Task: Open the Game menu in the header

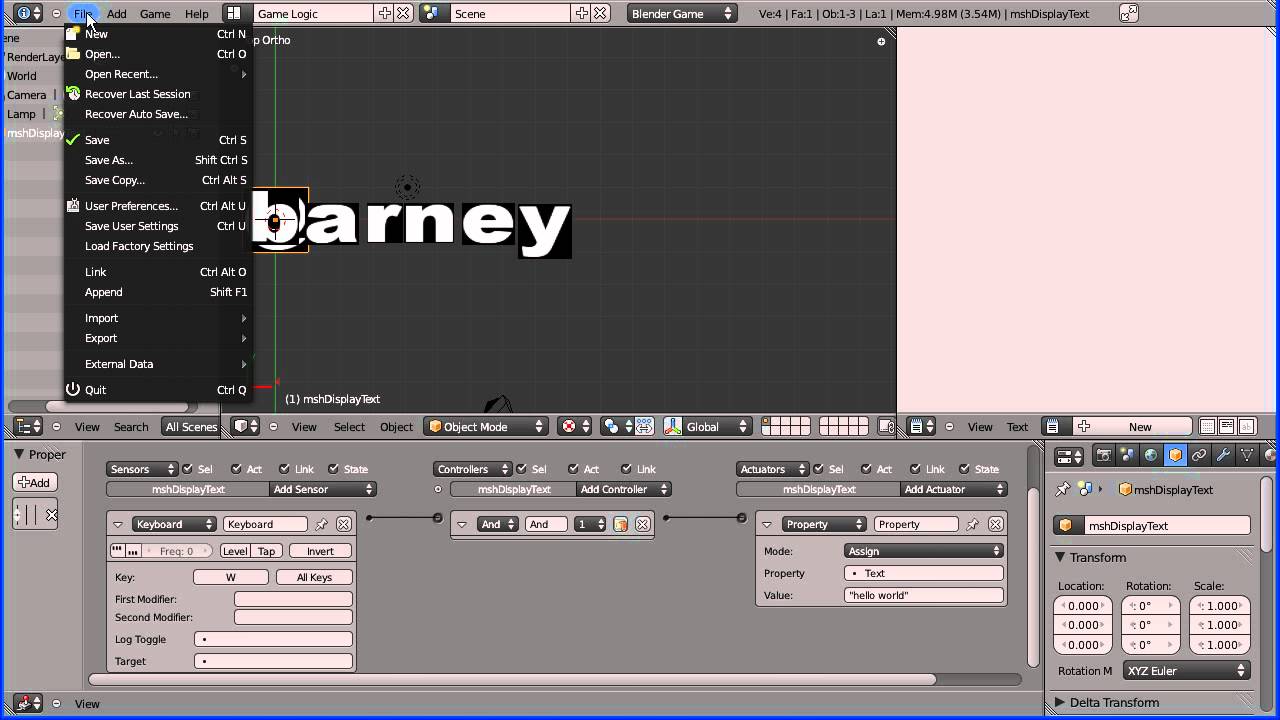Action: 155,13
